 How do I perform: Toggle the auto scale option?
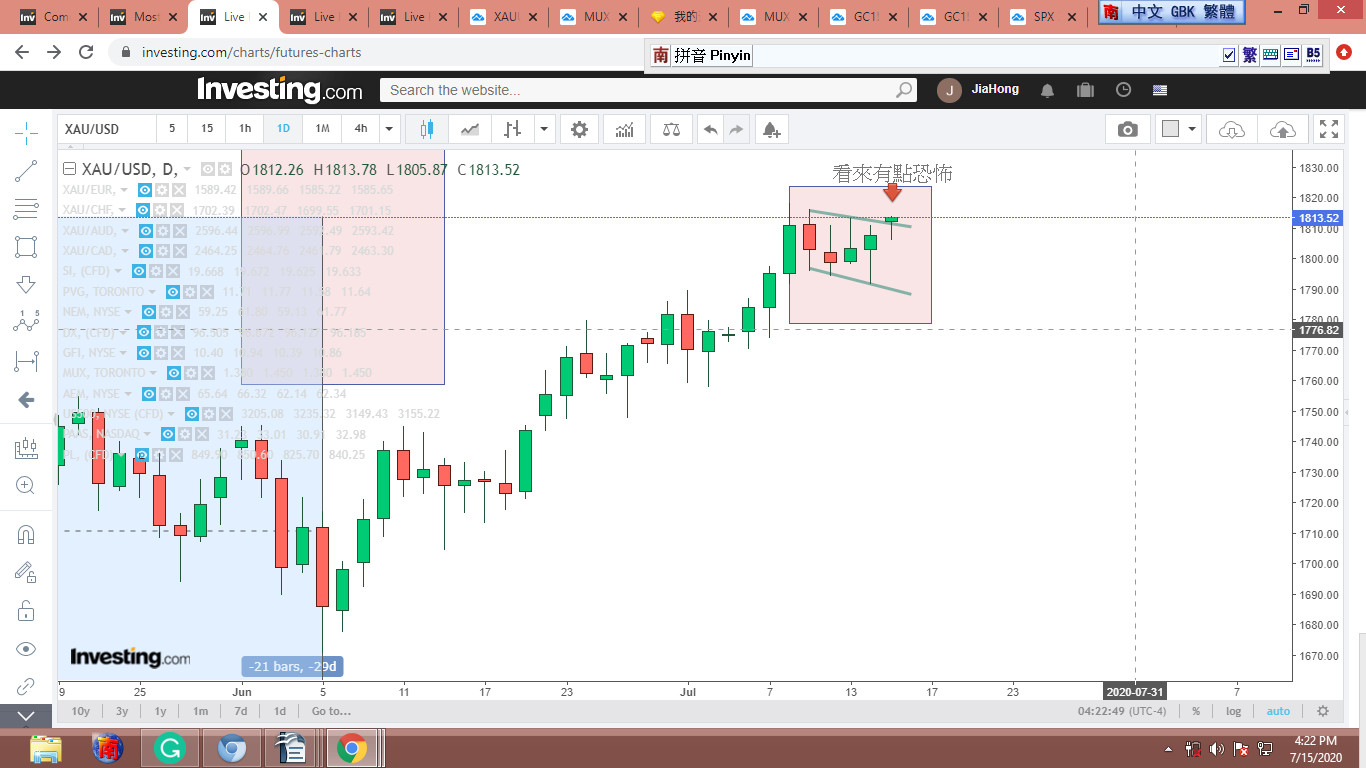(1278, 711)
